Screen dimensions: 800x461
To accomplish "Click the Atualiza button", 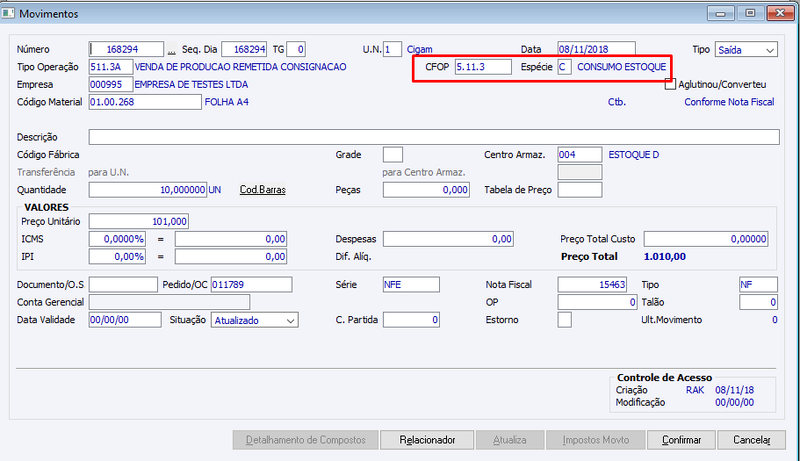I will (510, 440).
